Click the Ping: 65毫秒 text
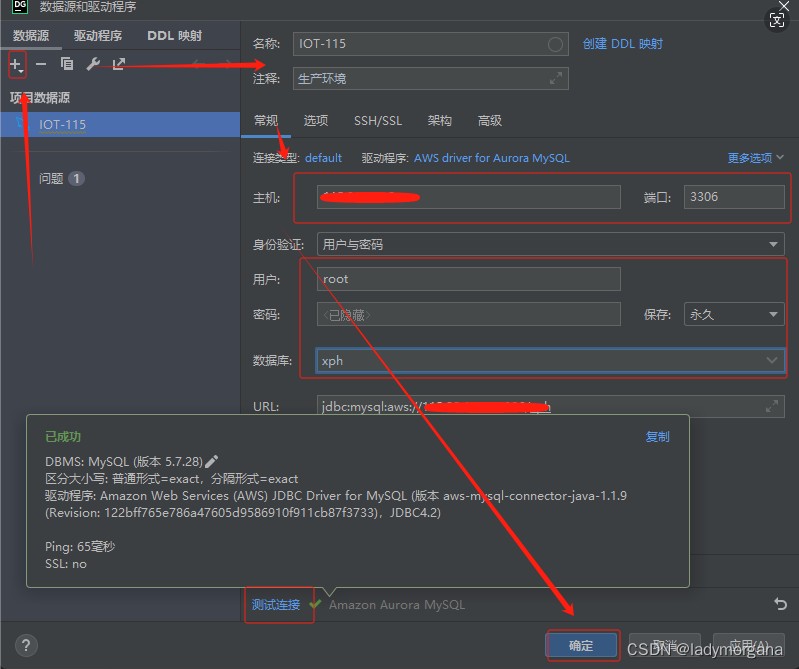This screenshot has width=799, height=669. coord(80,547)
